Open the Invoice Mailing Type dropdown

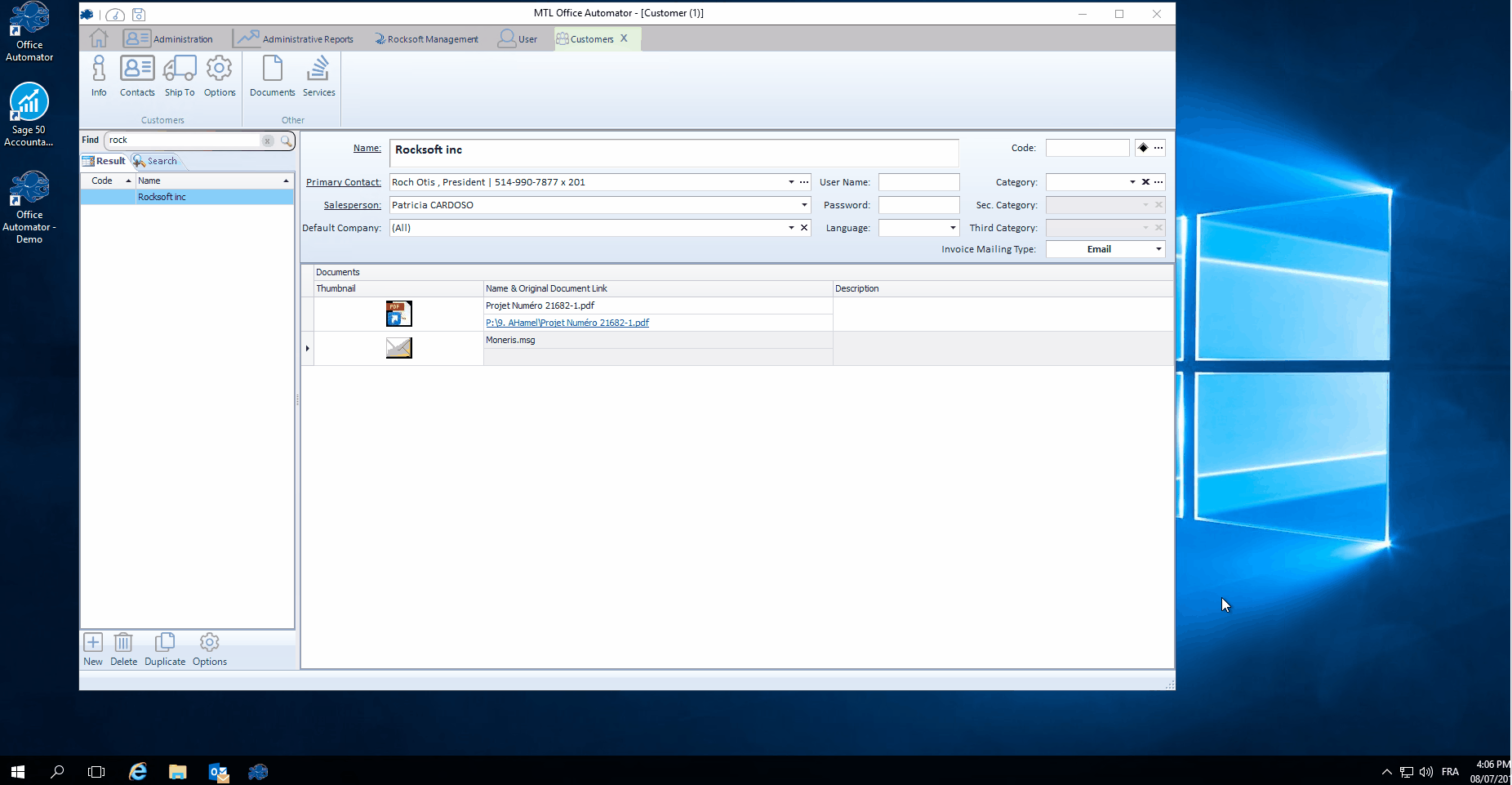[x=1158, y=249]
